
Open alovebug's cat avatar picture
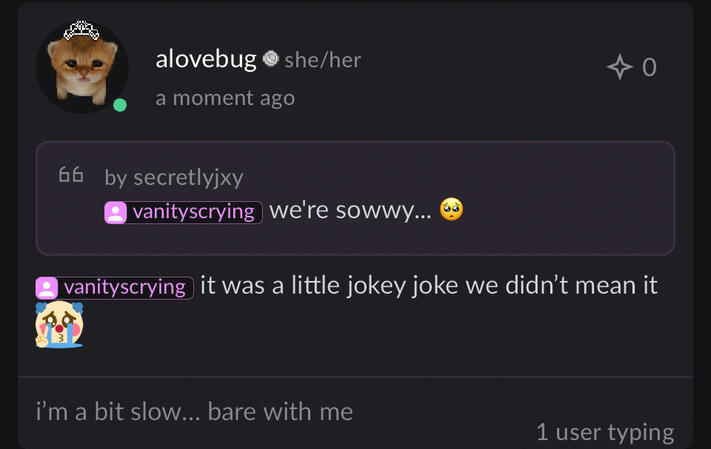point(81,66)
